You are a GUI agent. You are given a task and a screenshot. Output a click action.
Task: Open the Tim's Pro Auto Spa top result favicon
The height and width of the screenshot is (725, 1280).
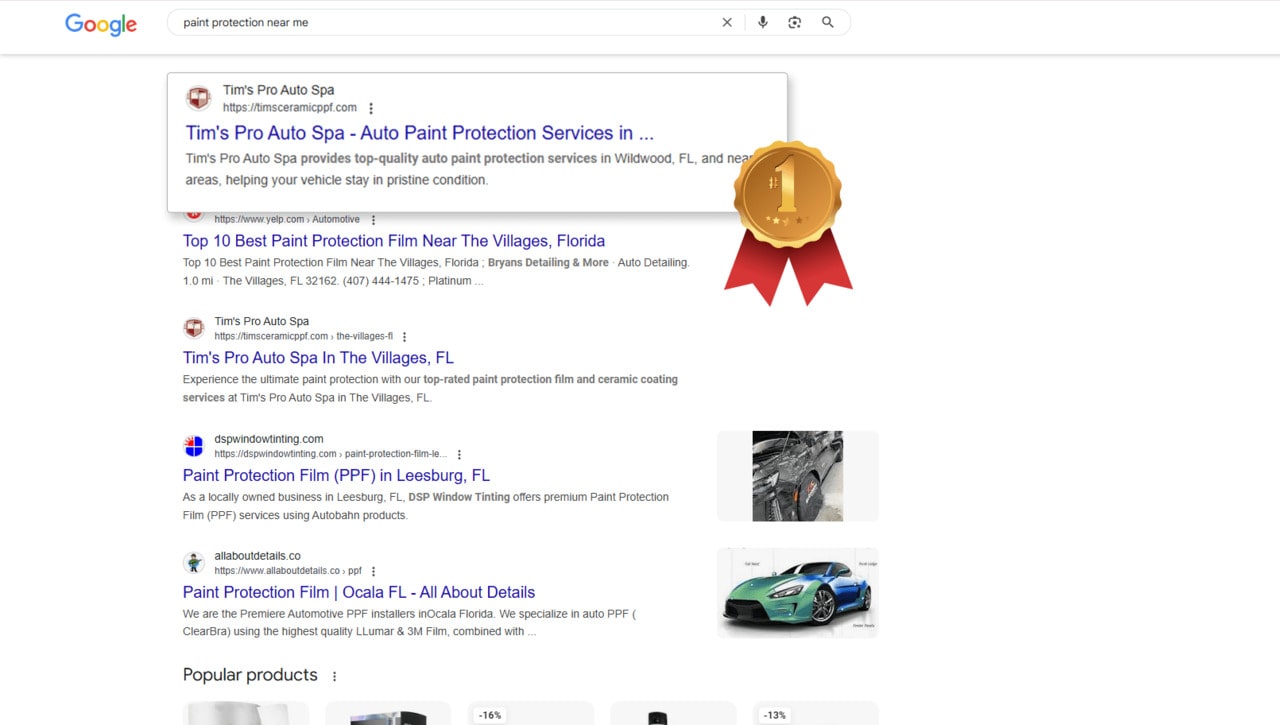pyautogui.click(x=199, y=98)
